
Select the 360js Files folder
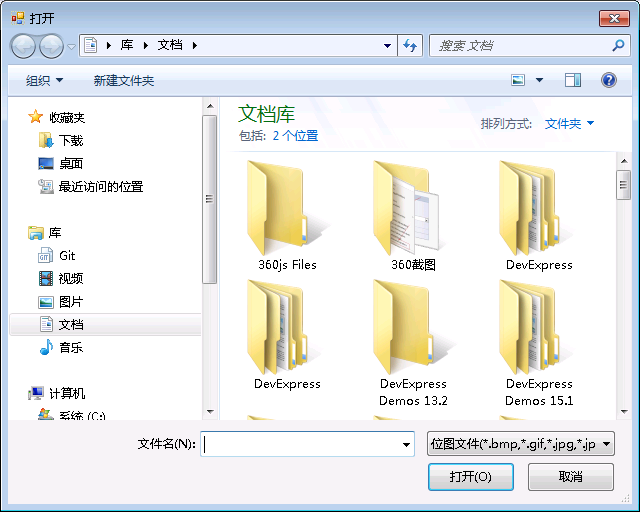pyautogui.click(x=287, y=216)
